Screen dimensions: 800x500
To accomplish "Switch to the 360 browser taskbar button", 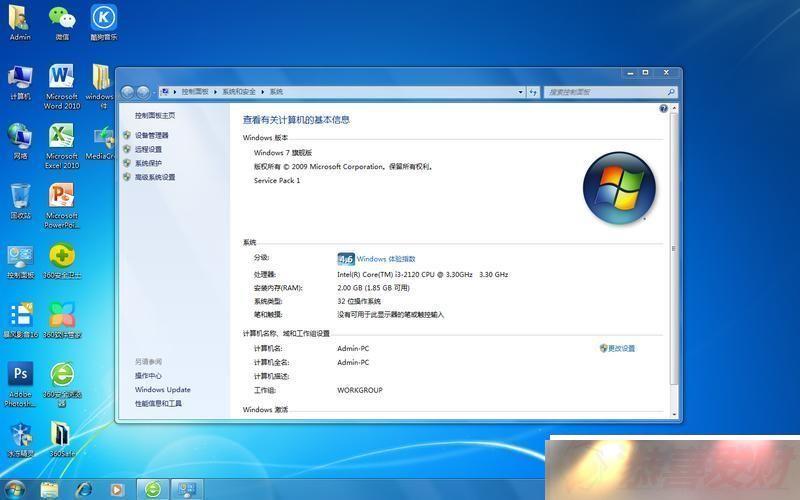I will click(153, 489).
